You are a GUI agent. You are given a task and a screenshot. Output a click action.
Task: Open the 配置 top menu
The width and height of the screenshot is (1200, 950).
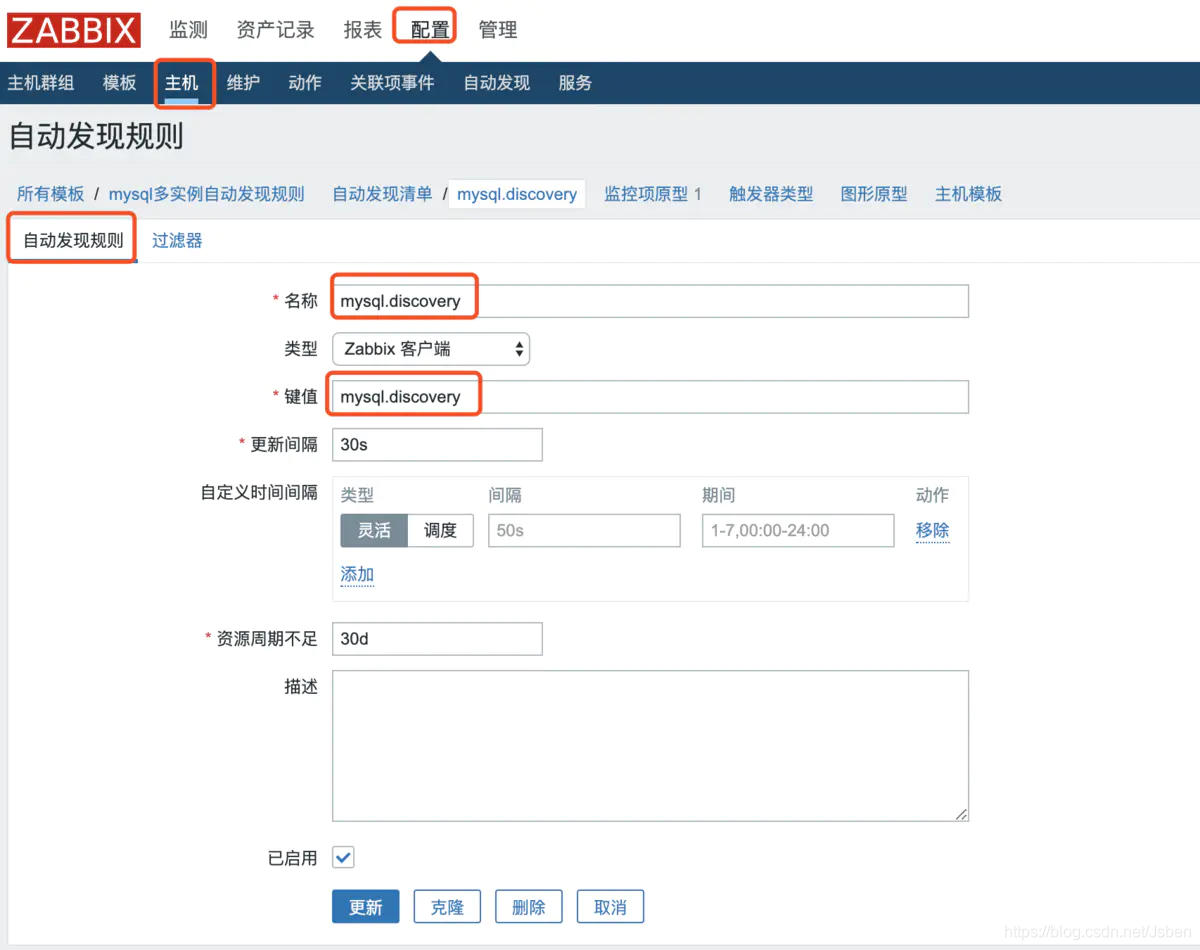click(430, 30)
